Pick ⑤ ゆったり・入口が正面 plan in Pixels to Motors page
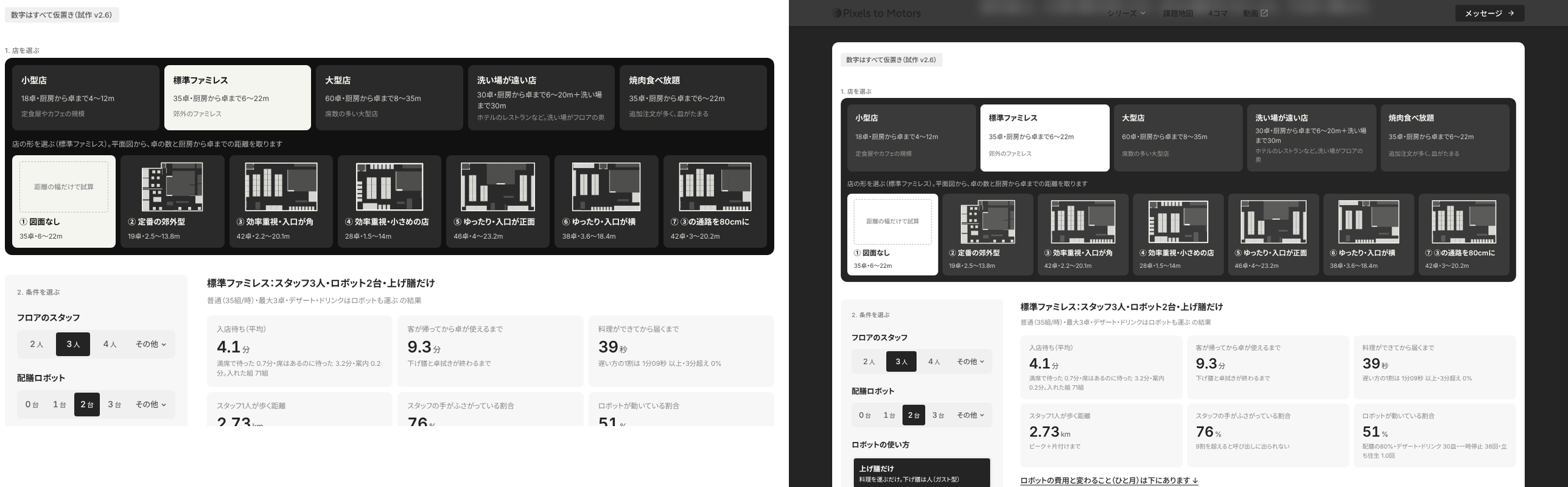Image resolution: width=1568 pixels, height=487 pixels. [x=1273, y=234]
